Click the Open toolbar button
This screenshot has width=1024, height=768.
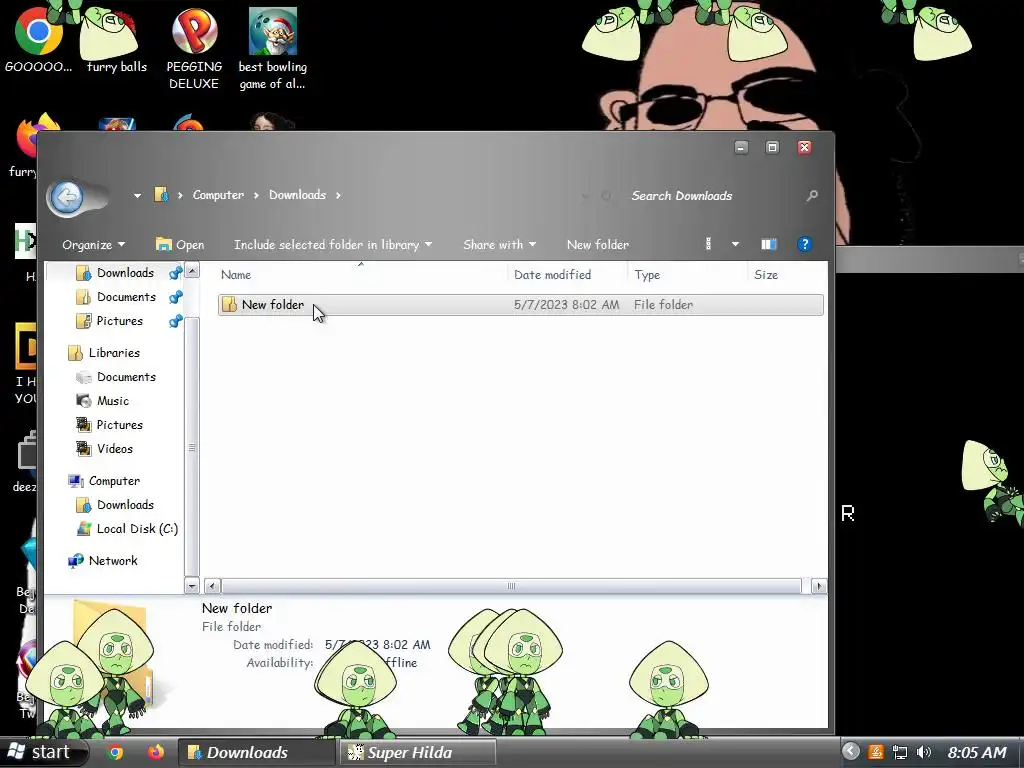180,245
